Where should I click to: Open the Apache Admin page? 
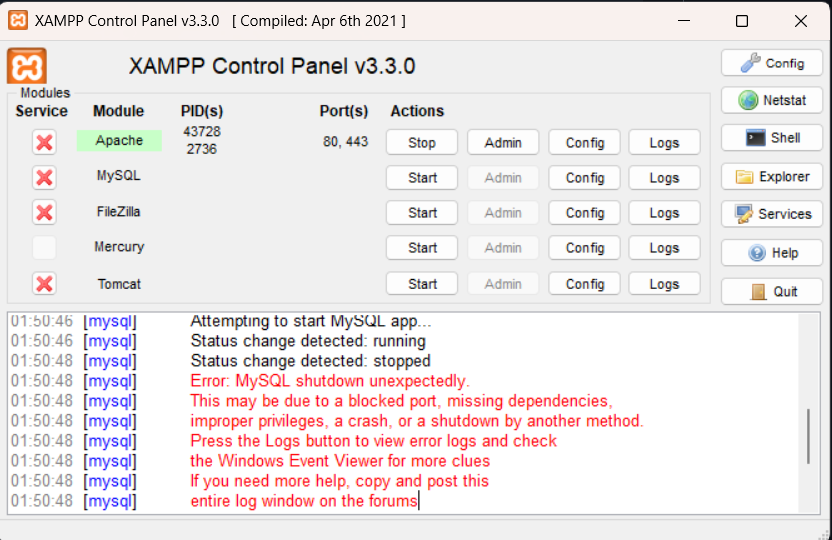(x=503, y=142)
